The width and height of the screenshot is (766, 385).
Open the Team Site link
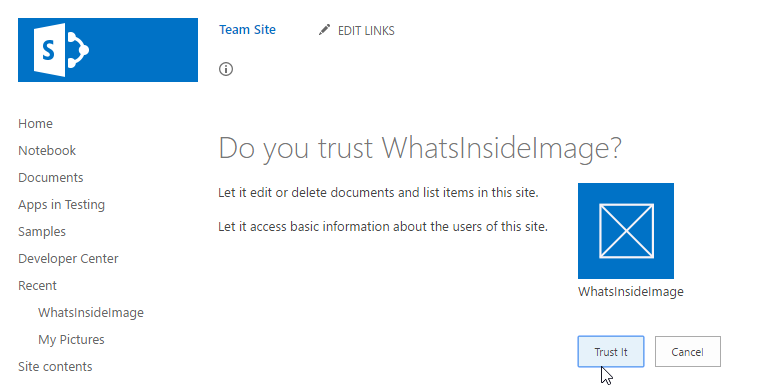pyautogui.click(x=247, y=30)
